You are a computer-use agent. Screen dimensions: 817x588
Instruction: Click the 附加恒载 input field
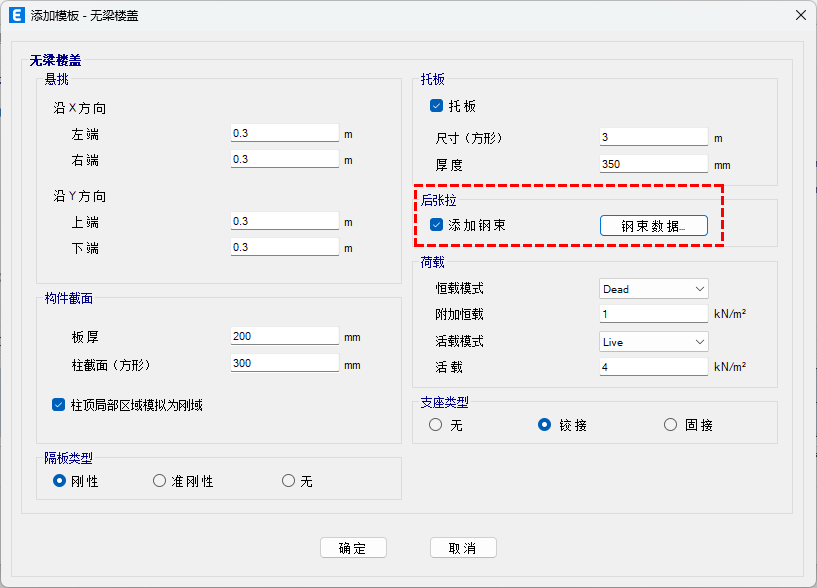click(653, 314)
